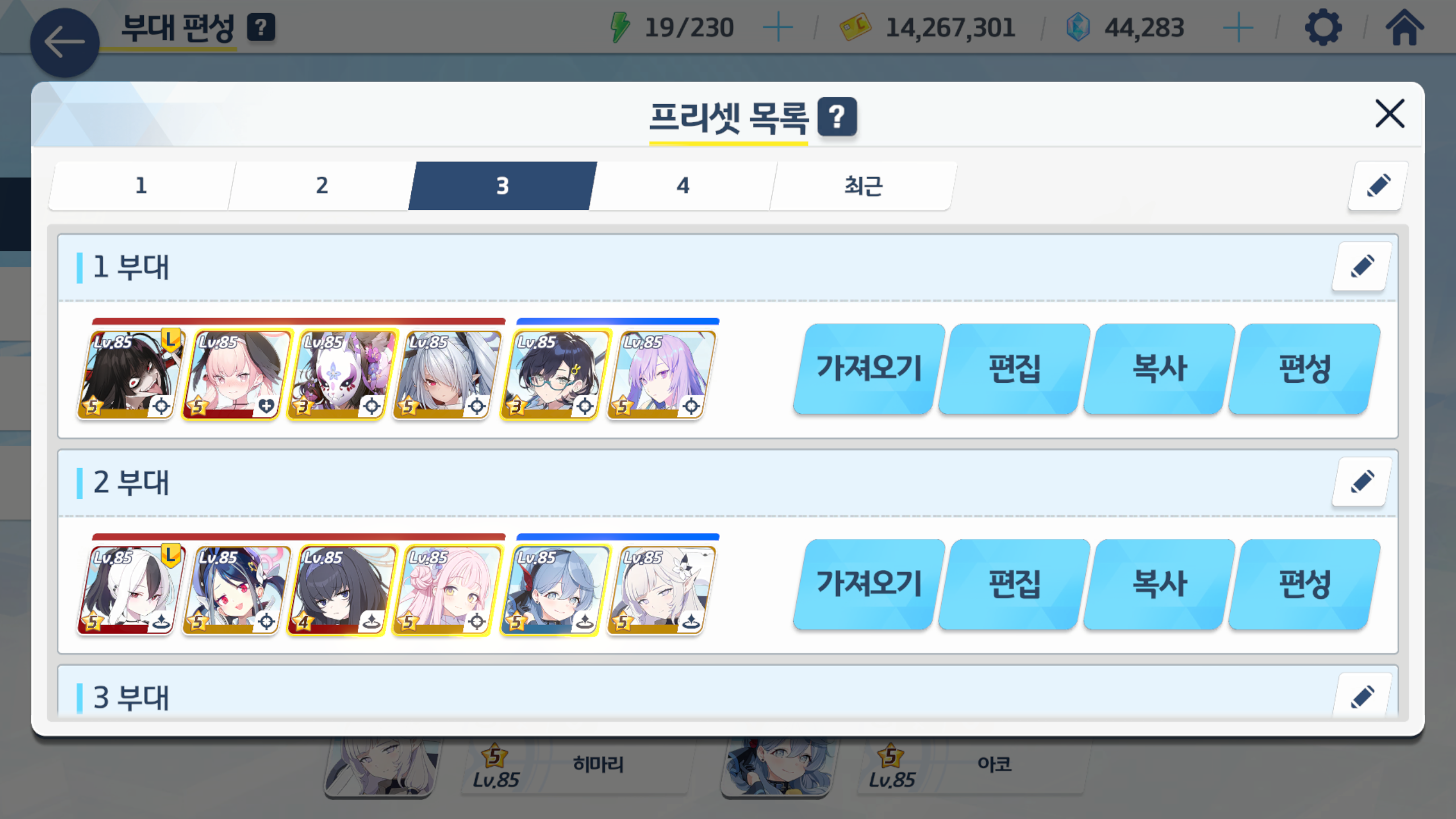Edit the 1 부대 name pencil
1456x819 pixels.
click(x=1362, y=267)
